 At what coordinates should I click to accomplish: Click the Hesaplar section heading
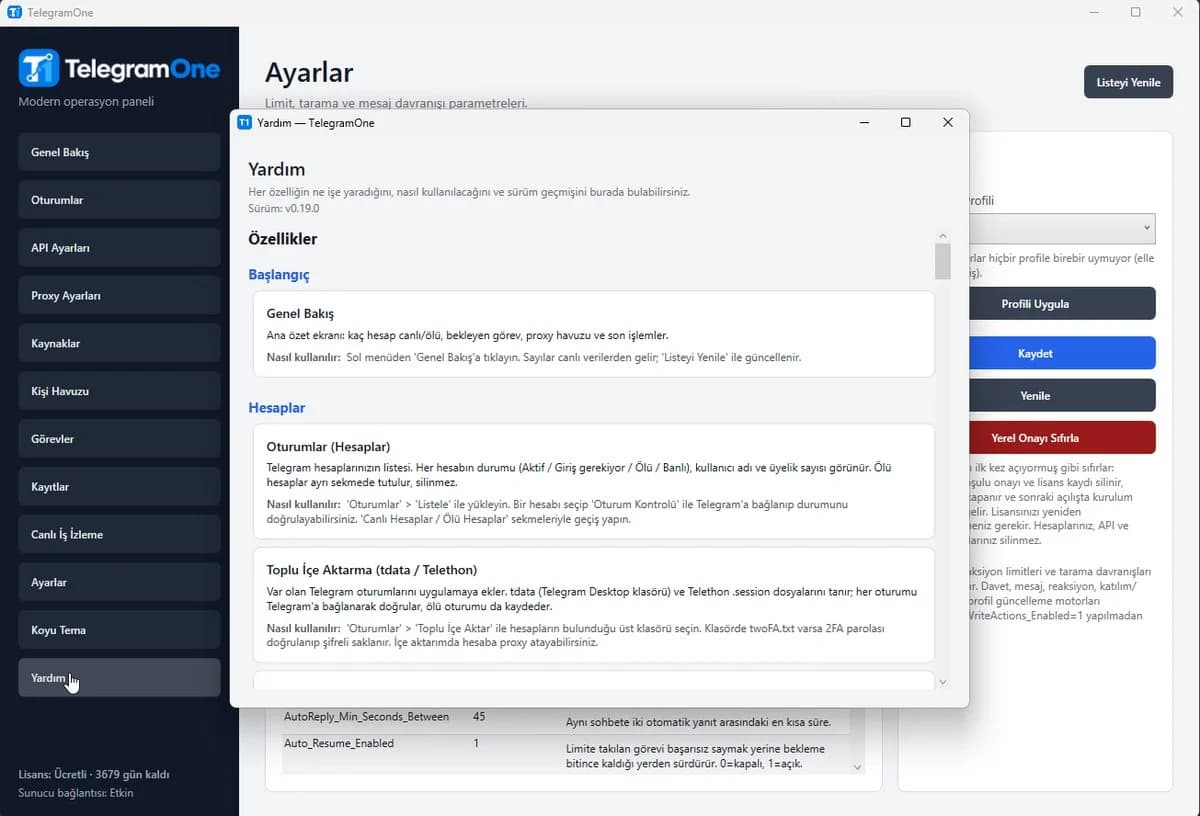[277, 408]
